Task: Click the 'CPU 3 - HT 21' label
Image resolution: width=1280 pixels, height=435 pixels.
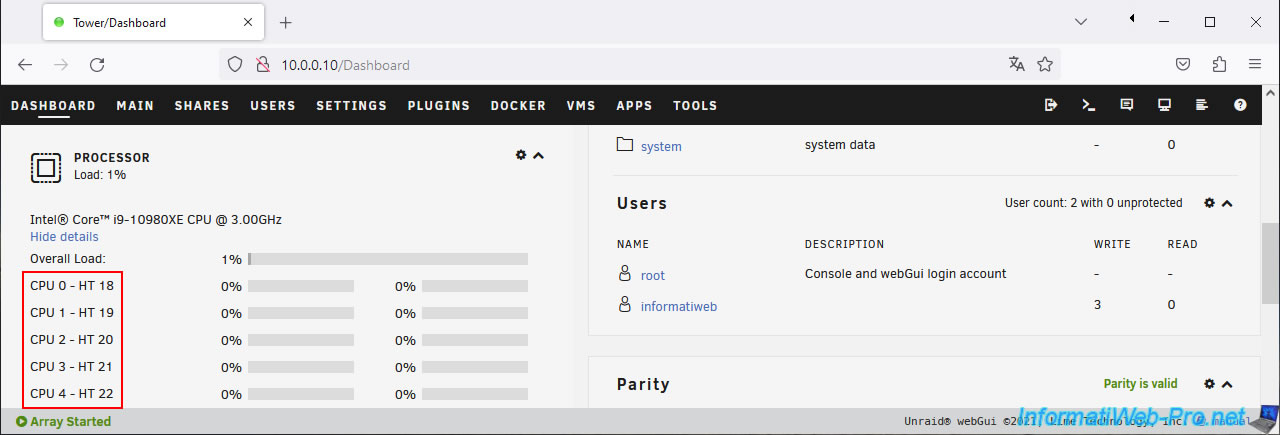Action: (72, 366)
